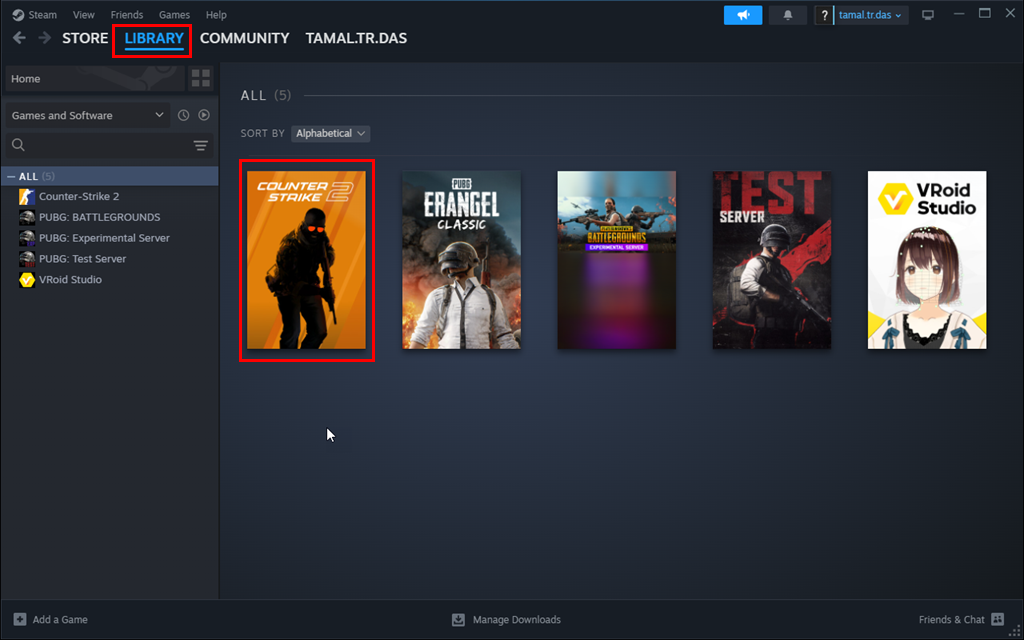
Task: Click Counter-Strike 2 icon in sidebar list
Action: click(27, 196)
